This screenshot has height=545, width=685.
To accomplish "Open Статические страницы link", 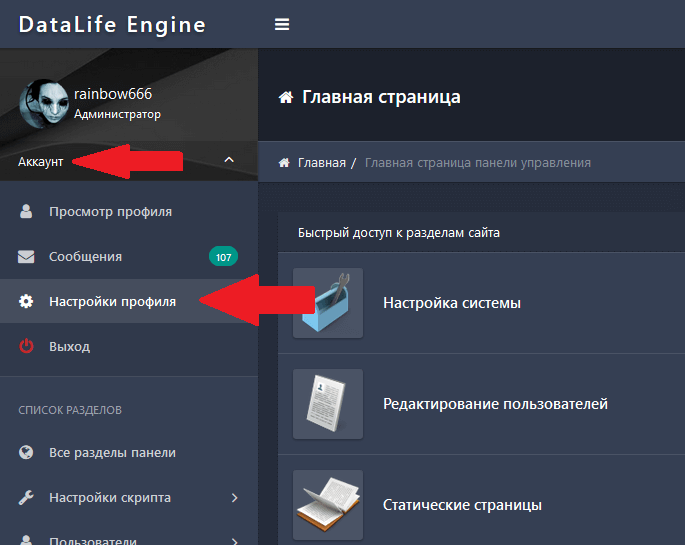I will point(462,505).
